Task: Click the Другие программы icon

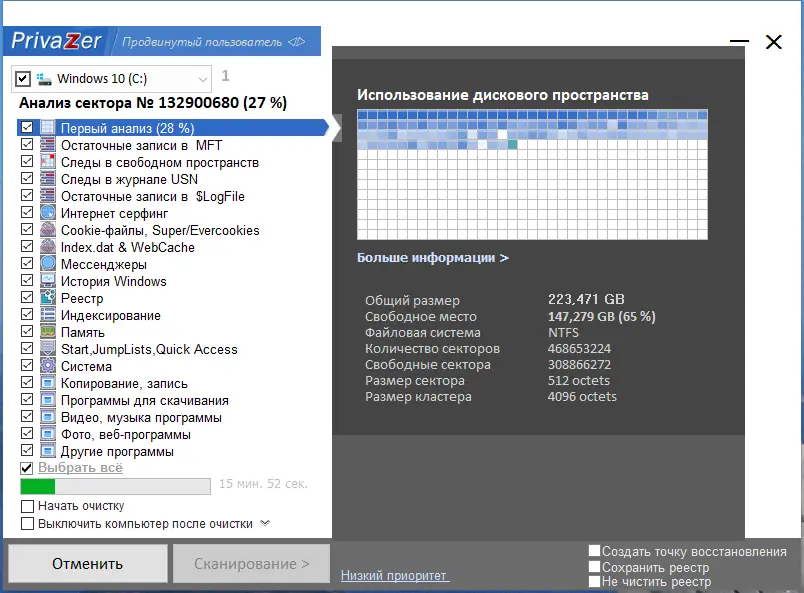Action: click(48, 450)
